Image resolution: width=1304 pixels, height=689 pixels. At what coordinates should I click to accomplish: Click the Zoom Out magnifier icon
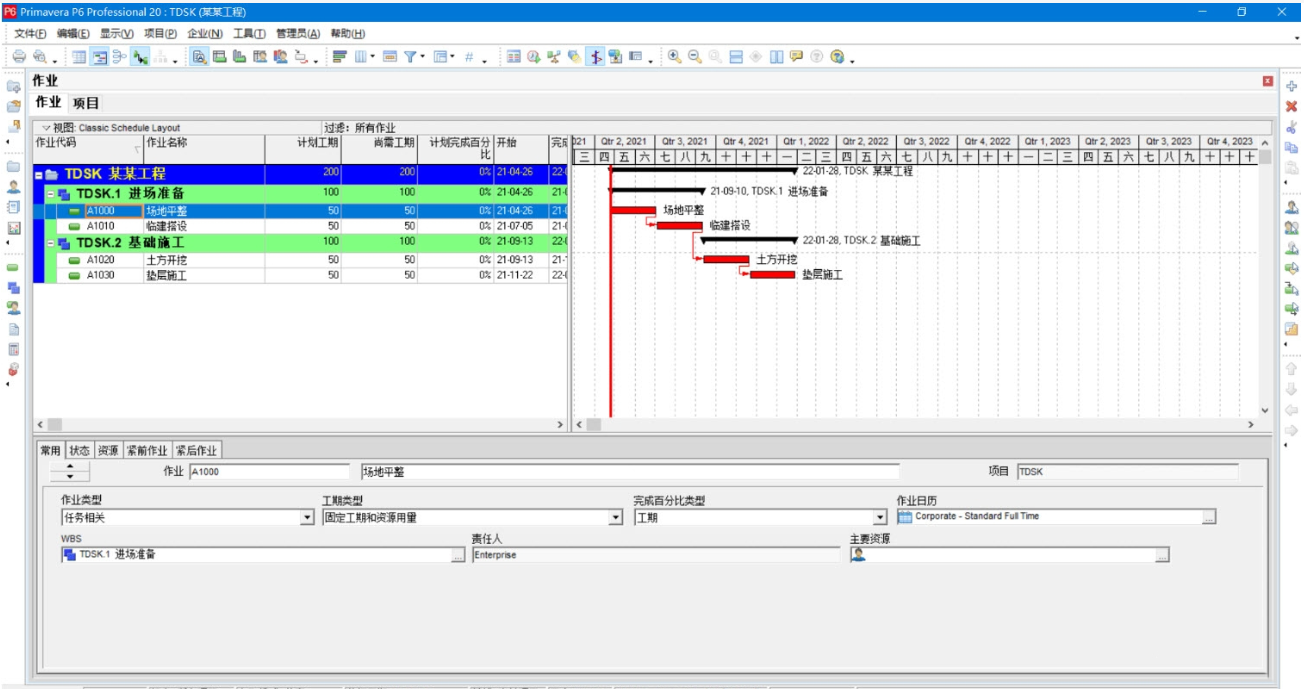pos(695,57)
